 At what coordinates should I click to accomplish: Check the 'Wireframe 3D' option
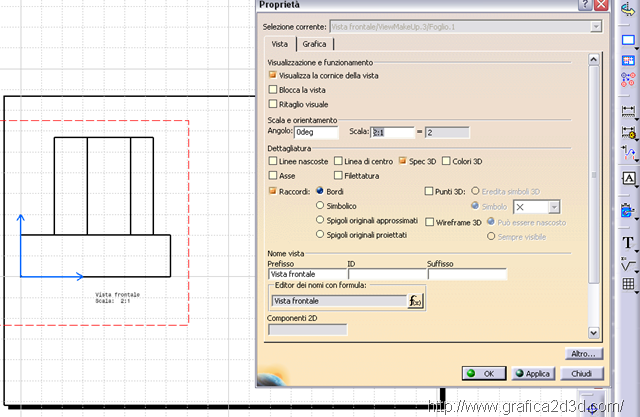(429, 222)
